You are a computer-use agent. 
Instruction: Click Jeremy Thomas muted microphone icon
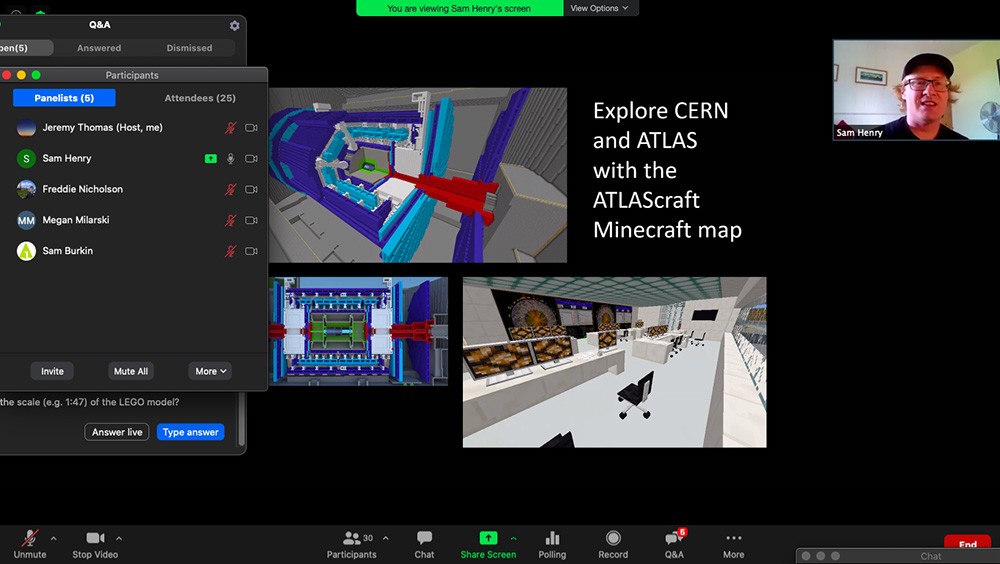(230, 128)
